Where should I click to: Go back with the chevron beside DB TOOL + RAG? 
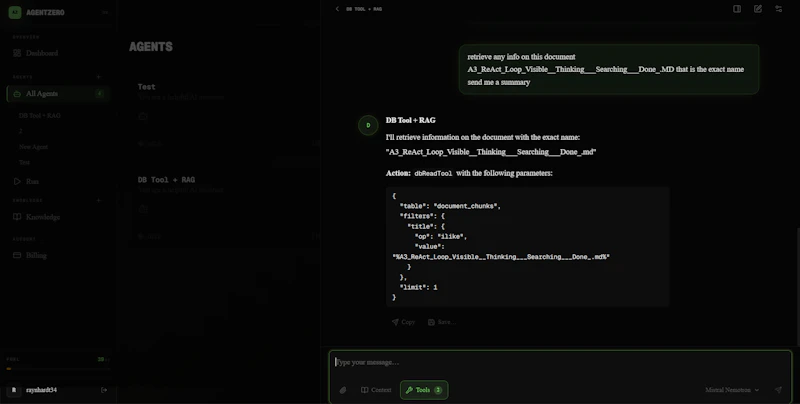[x=337, y=9]
